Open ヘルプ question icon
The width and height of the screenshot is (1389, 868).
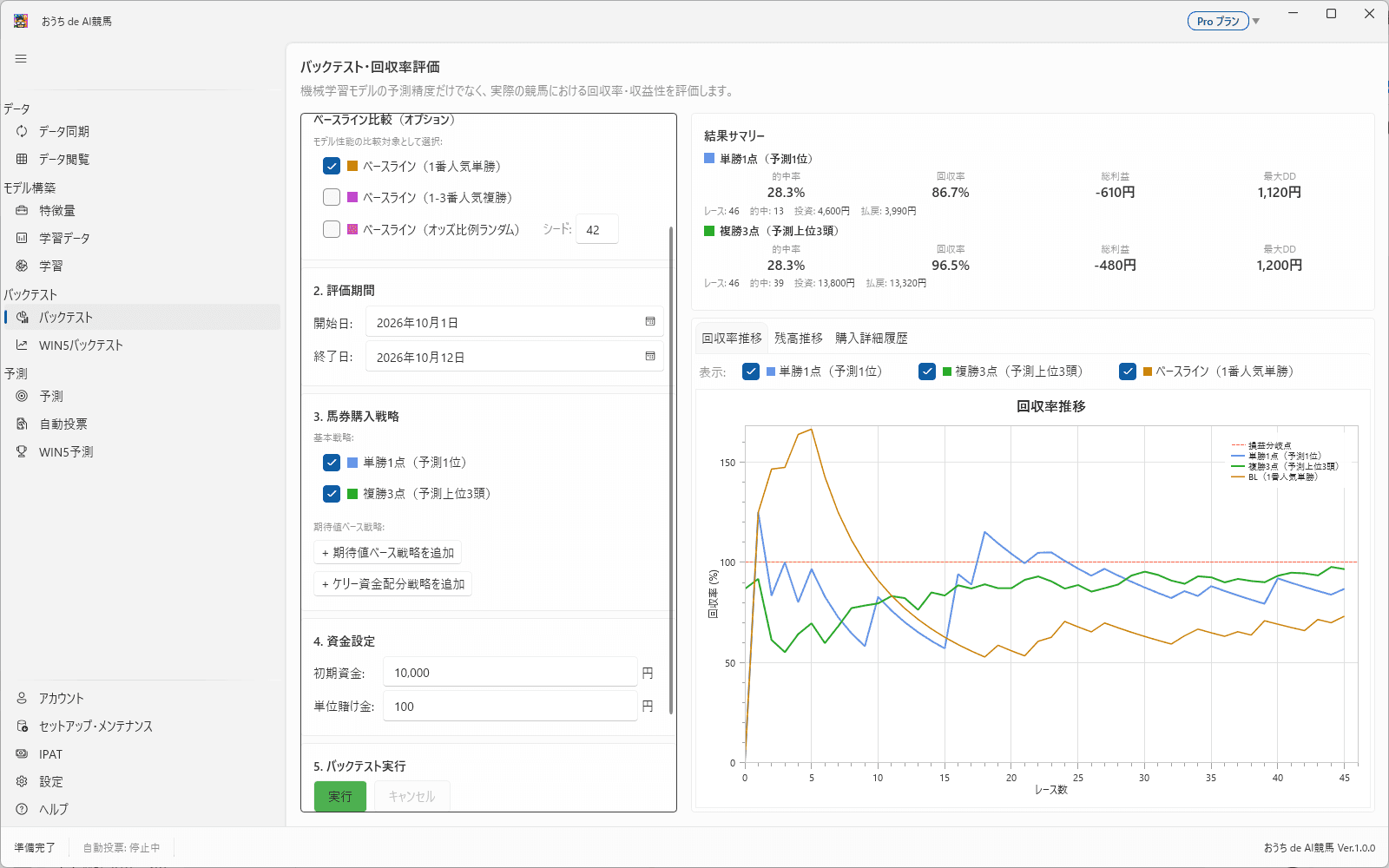22,809
